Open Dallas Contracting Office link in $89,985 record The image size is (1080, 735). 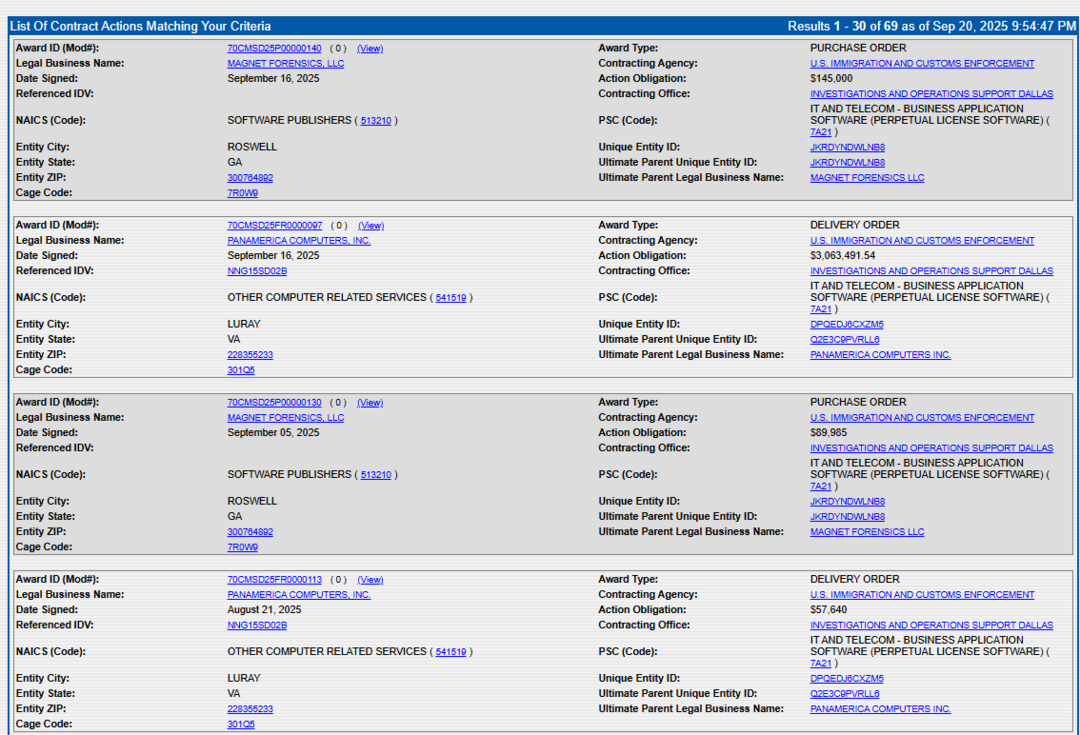pyautogui.click(x=931, y=448)
